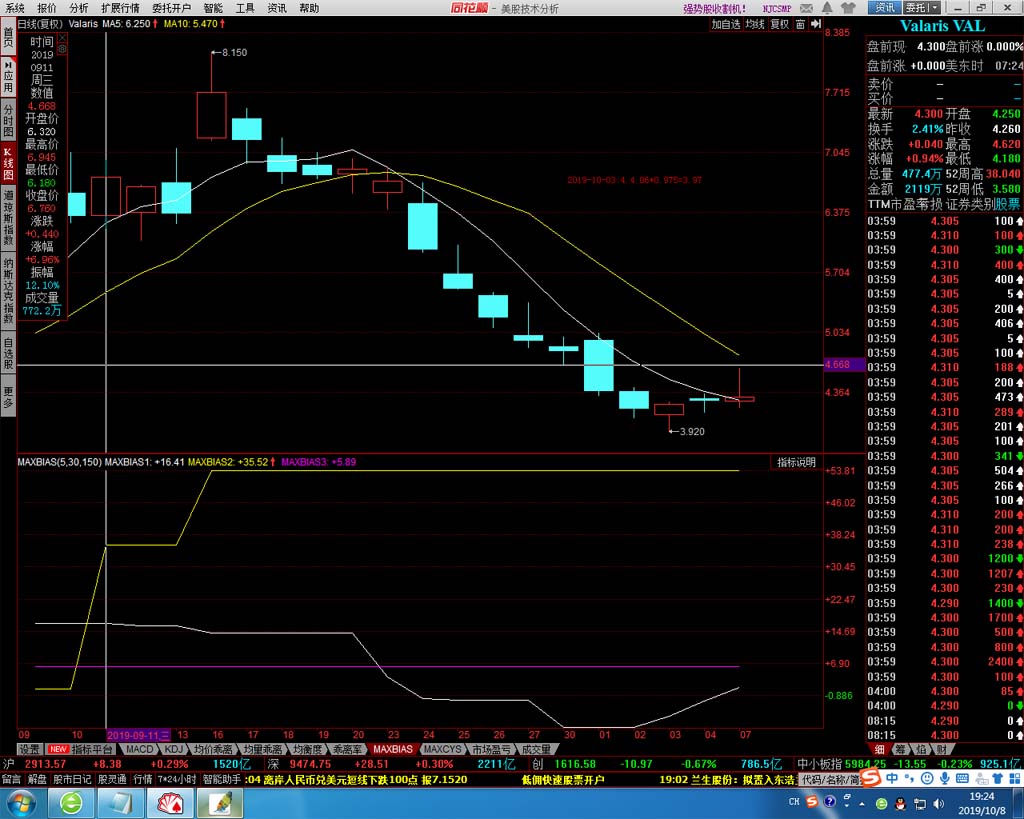This screenshot has width=1024, height=819.
Task: Select 首页 in left sidebar
Action: (x=8, y=37)
